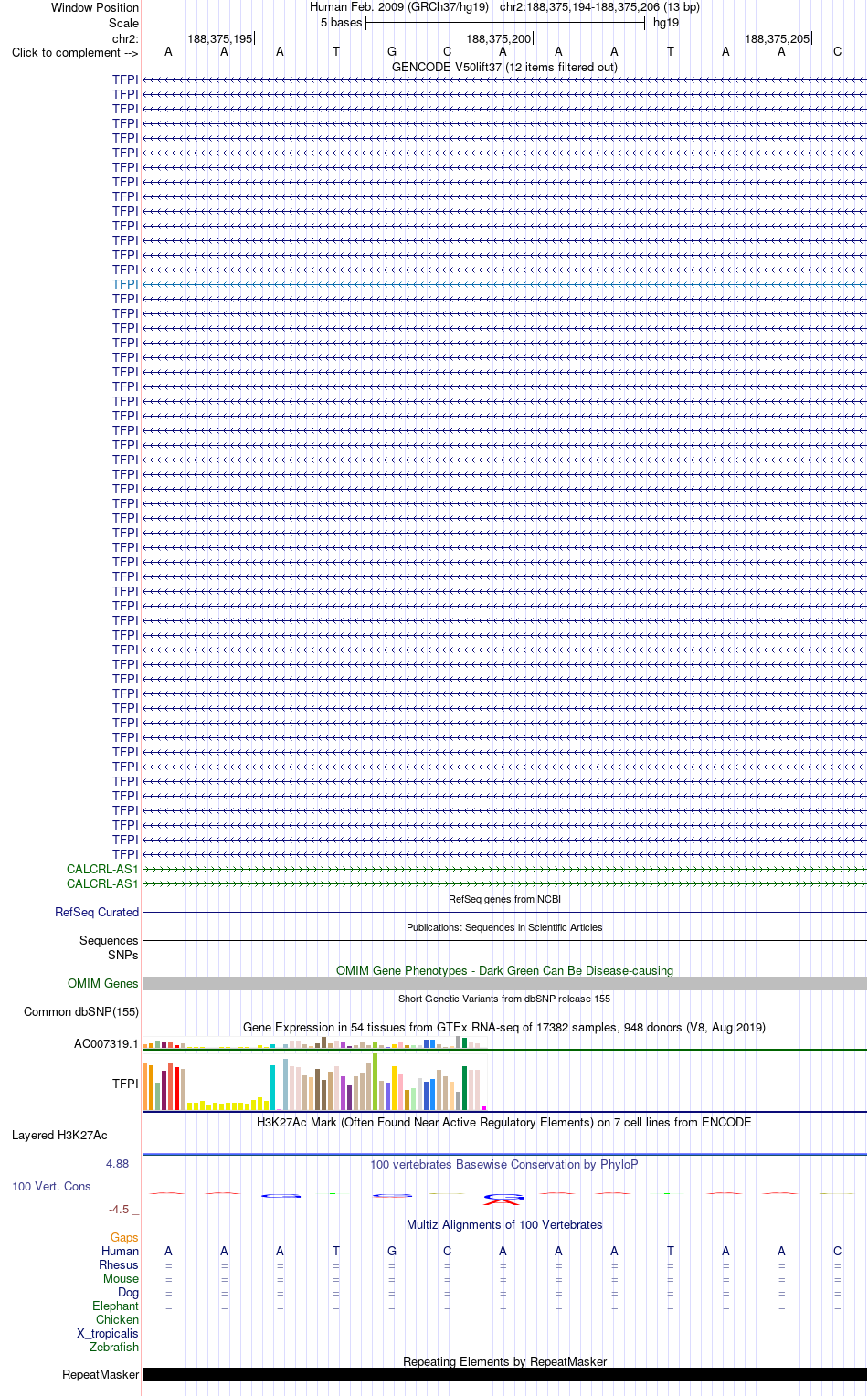Click the gray OMIM Genes bar
Image resolution: width=868 pixels, height=1396 pixels.
coord(504,983)
